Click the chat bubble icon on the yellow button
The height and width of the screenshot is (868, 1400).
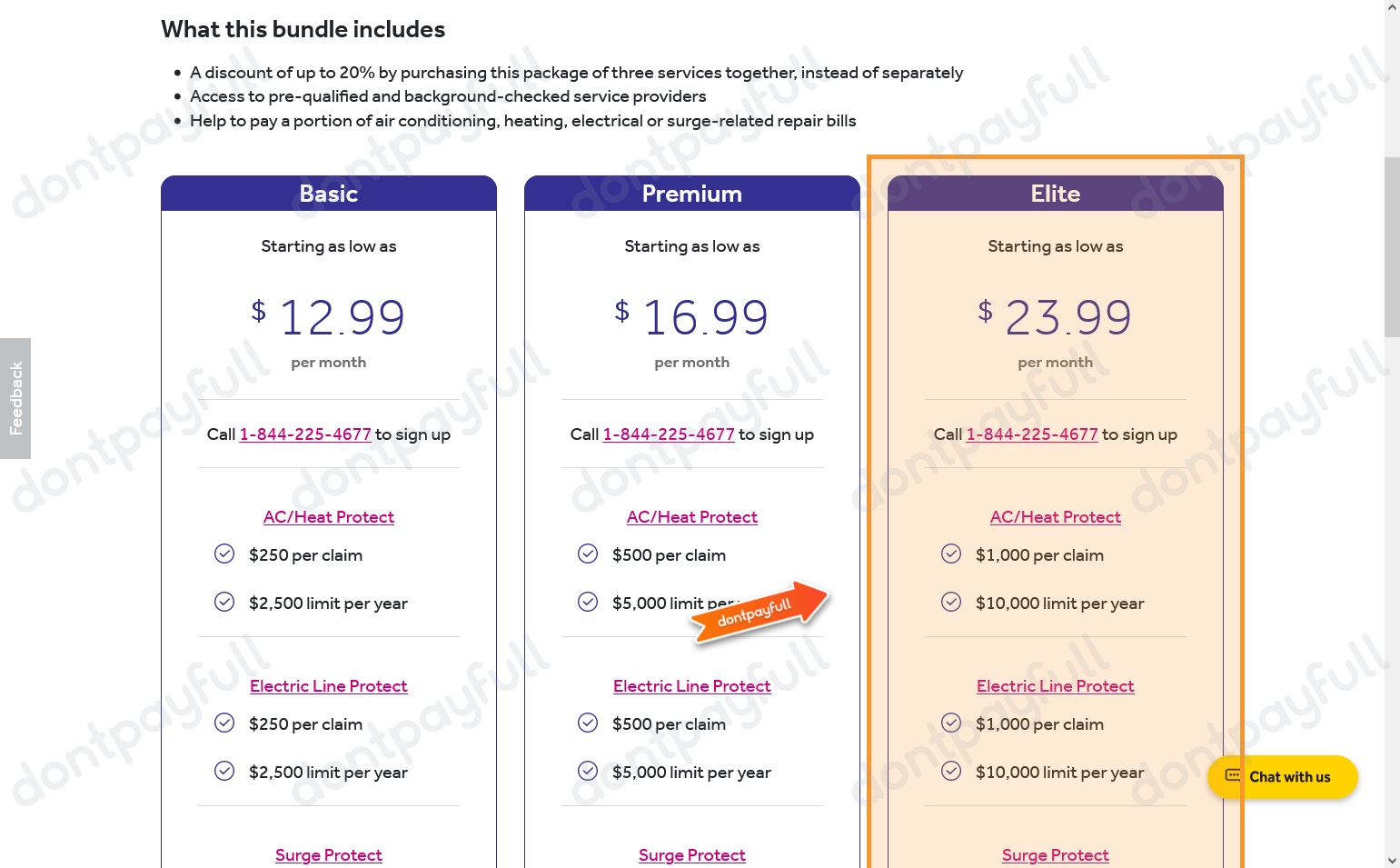[1234, 775]
